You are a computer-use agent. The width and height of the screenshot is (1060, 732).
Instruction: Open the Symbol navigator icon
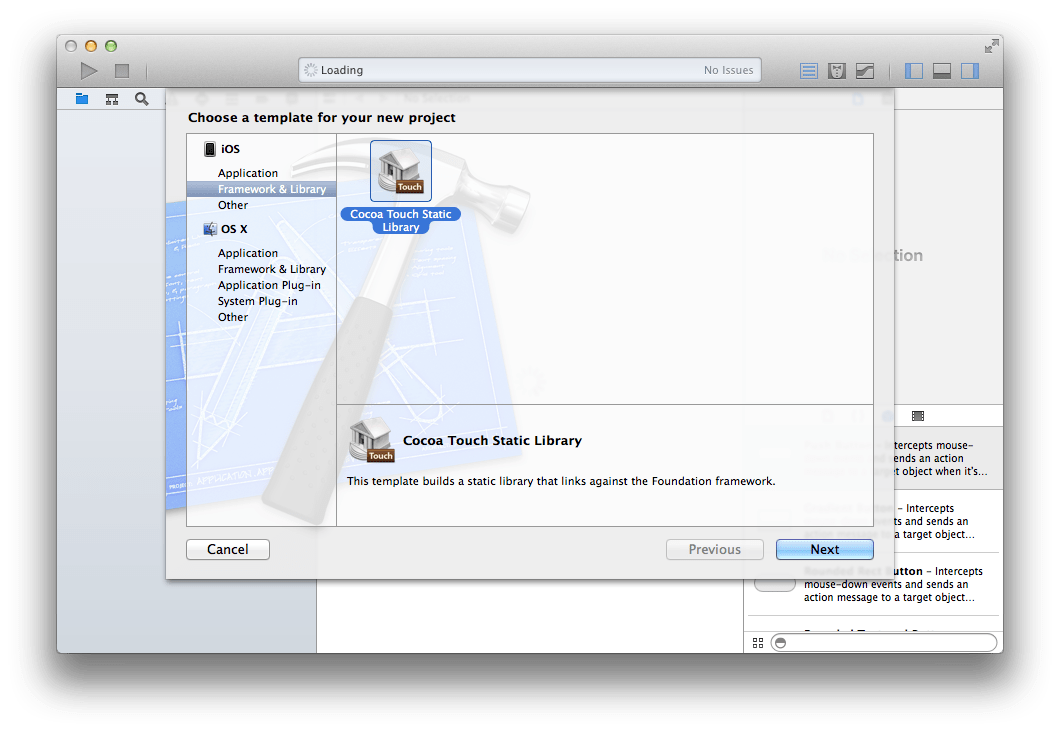[x=112, y=99]
